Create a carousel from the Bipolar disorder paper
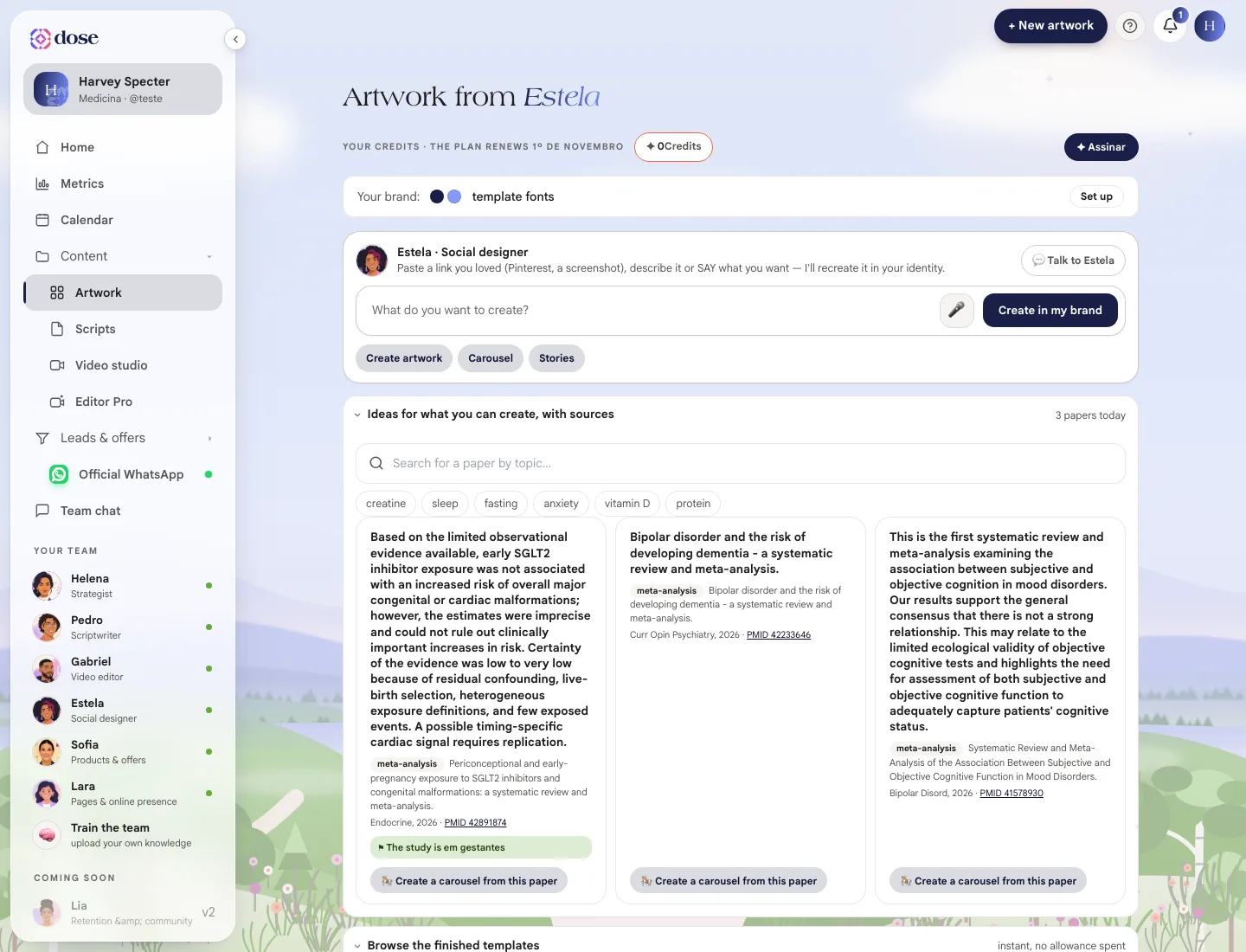The height and width of the screenshot is (952, 1246). [729, 881]
